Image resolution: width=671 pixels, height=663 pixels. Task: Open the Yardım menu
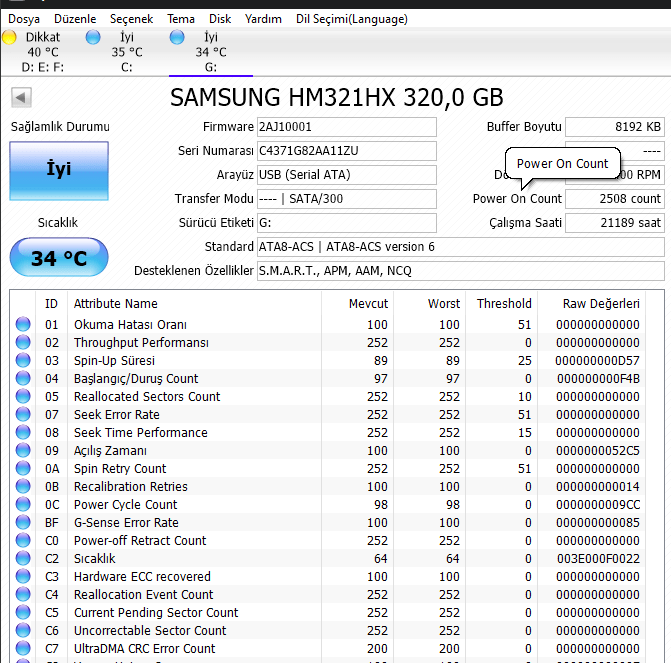tap(263, 19)
